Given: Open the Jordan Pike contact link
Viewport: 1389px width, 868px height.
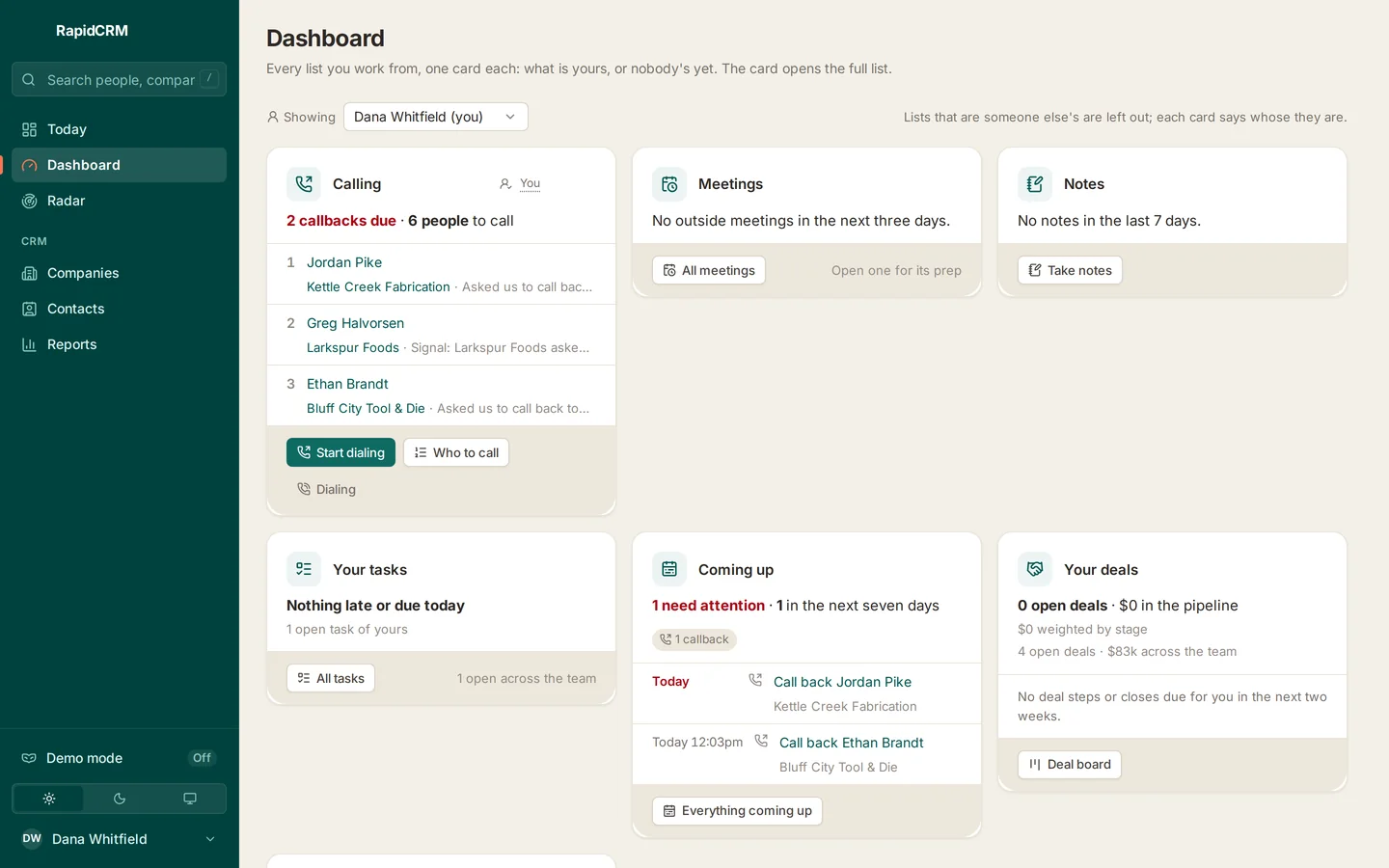Looking at the screenshot, I should [x=344, y=262].
